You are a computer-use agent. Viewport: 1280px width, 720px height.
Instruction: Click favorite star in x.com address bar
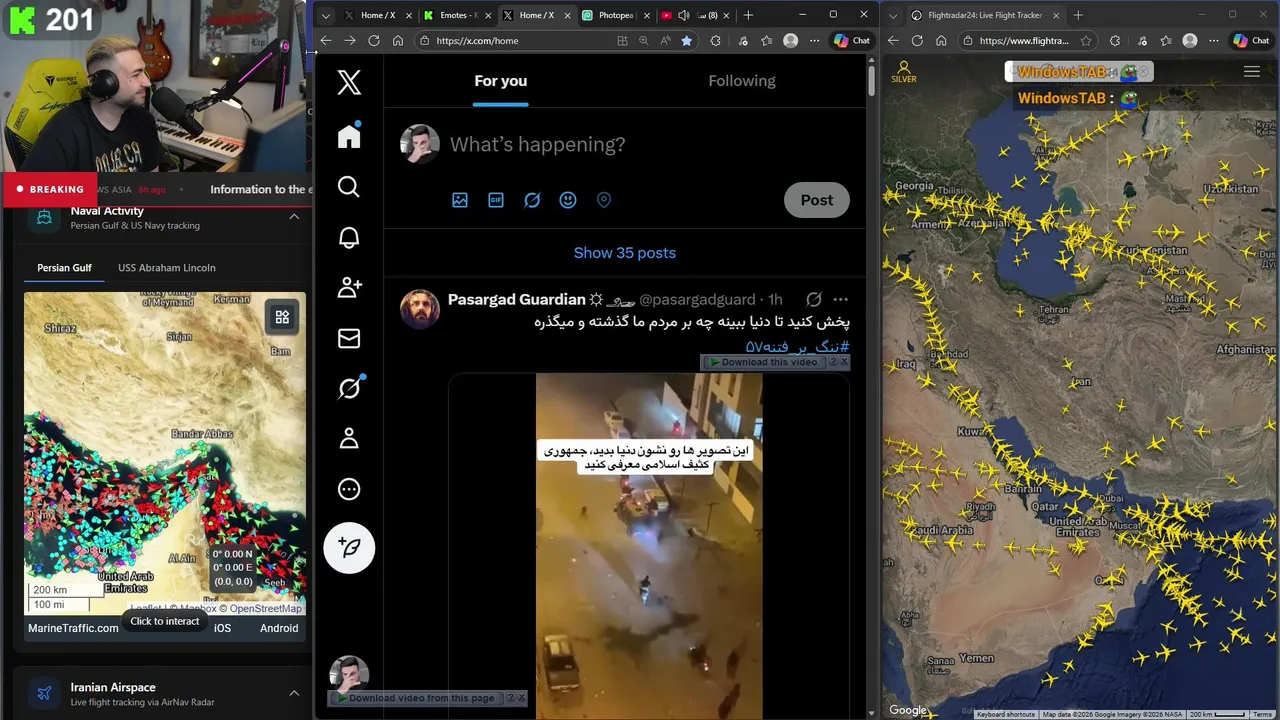[686, 41]
